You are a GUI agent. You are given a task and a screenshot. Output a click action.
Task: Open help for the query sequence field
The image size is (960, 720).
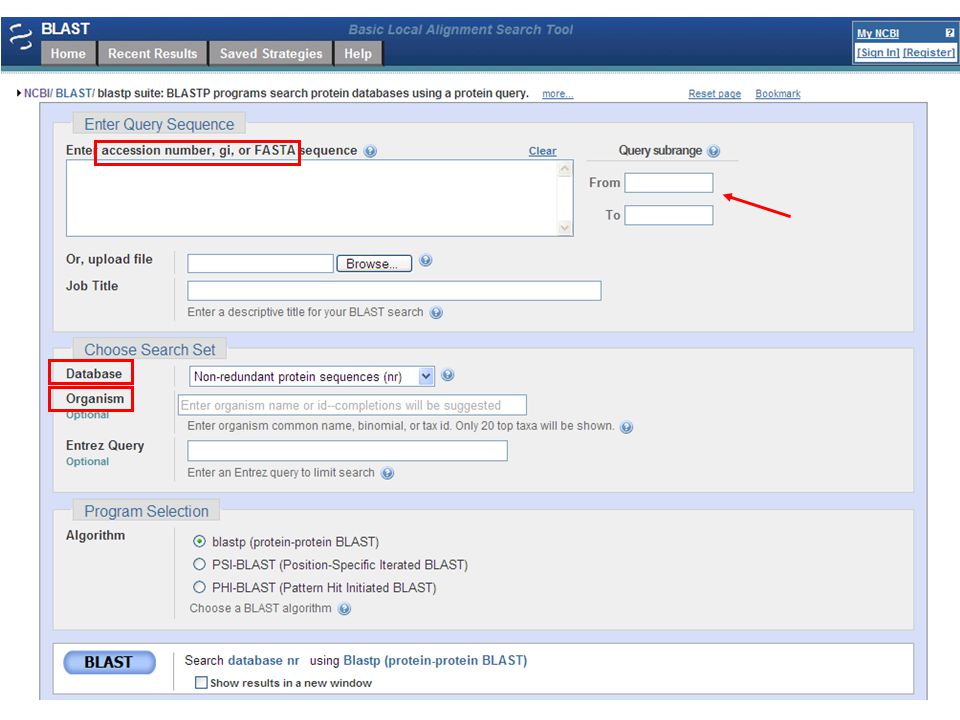370,151
